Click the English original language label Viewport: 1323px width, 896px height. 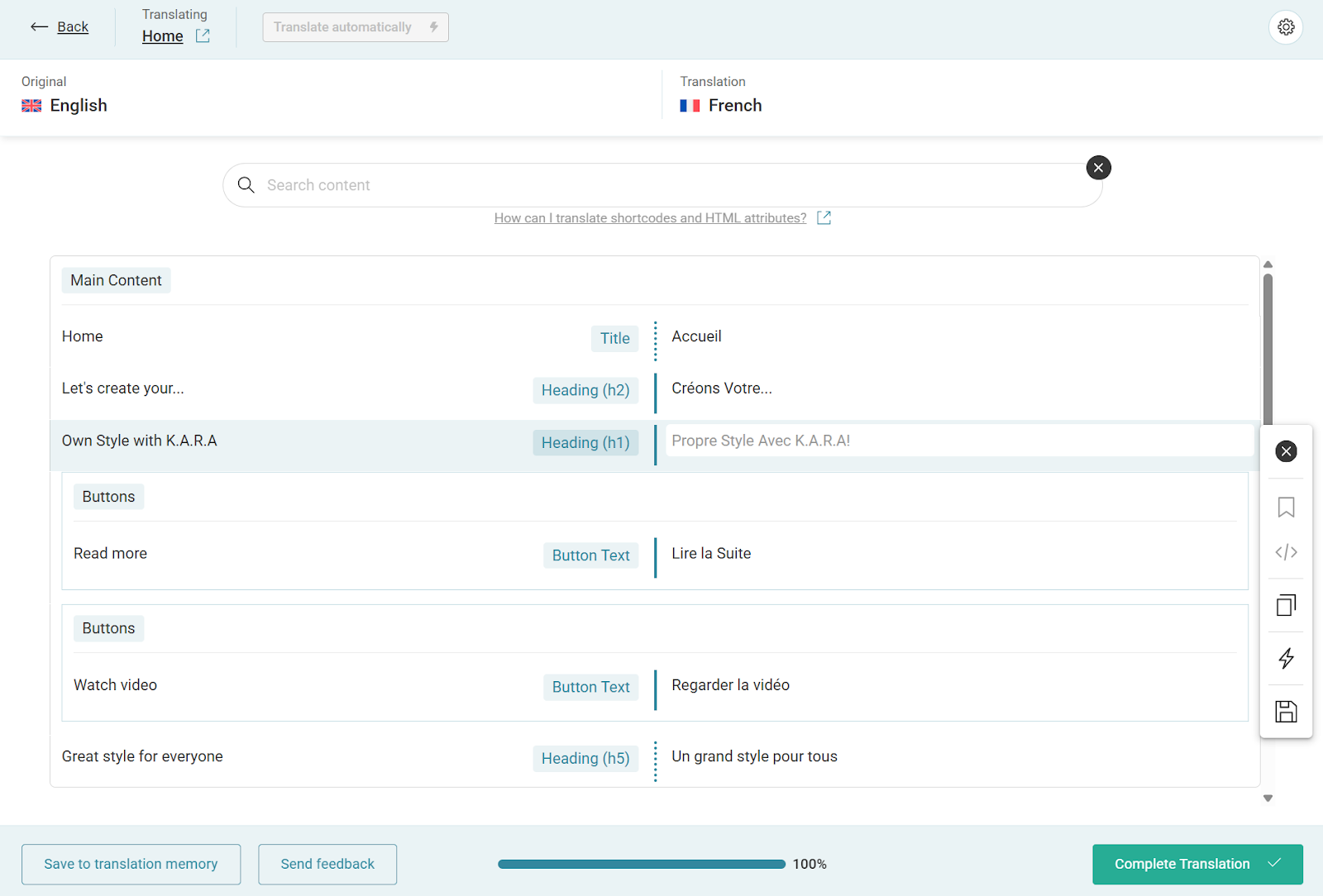pyautogui.click(x=79, y=106)
